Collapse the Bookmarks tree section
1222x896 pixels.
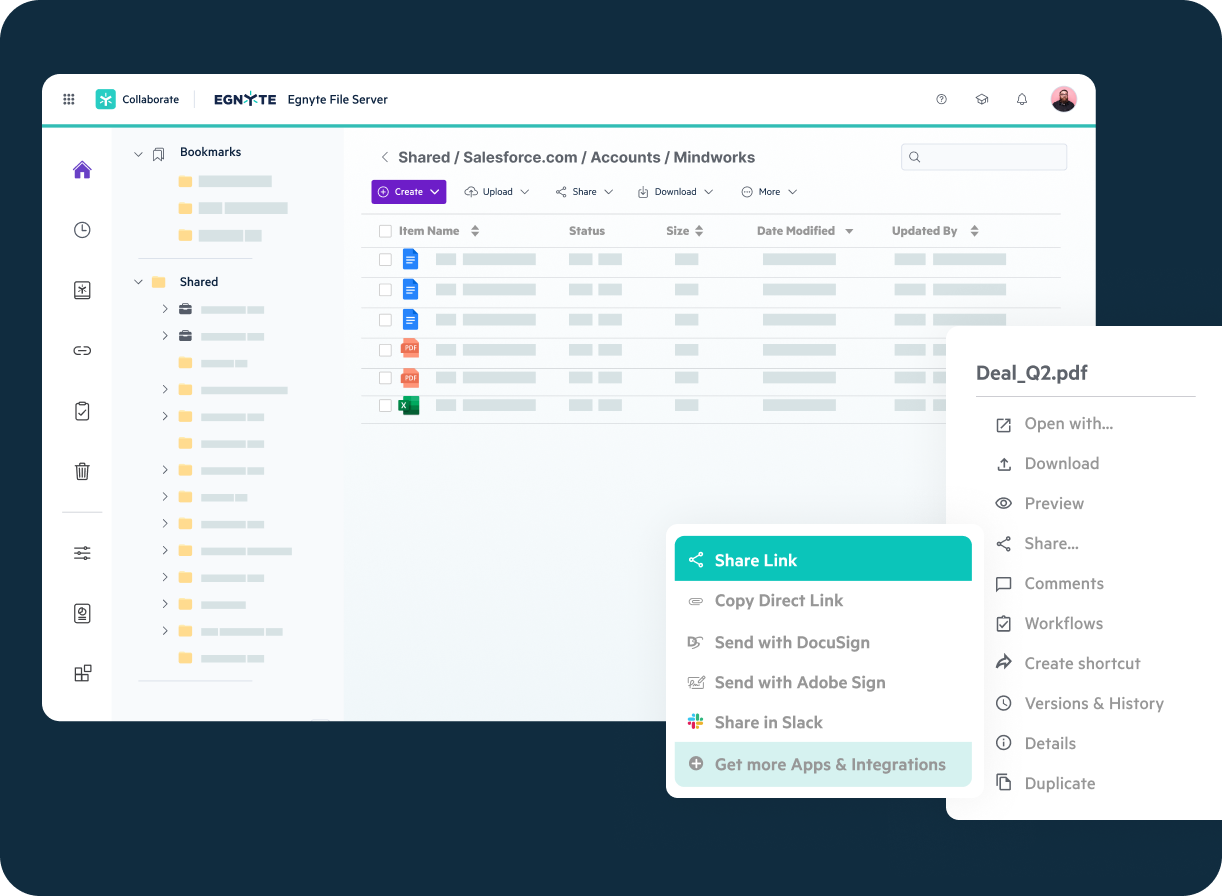[139, 153]
